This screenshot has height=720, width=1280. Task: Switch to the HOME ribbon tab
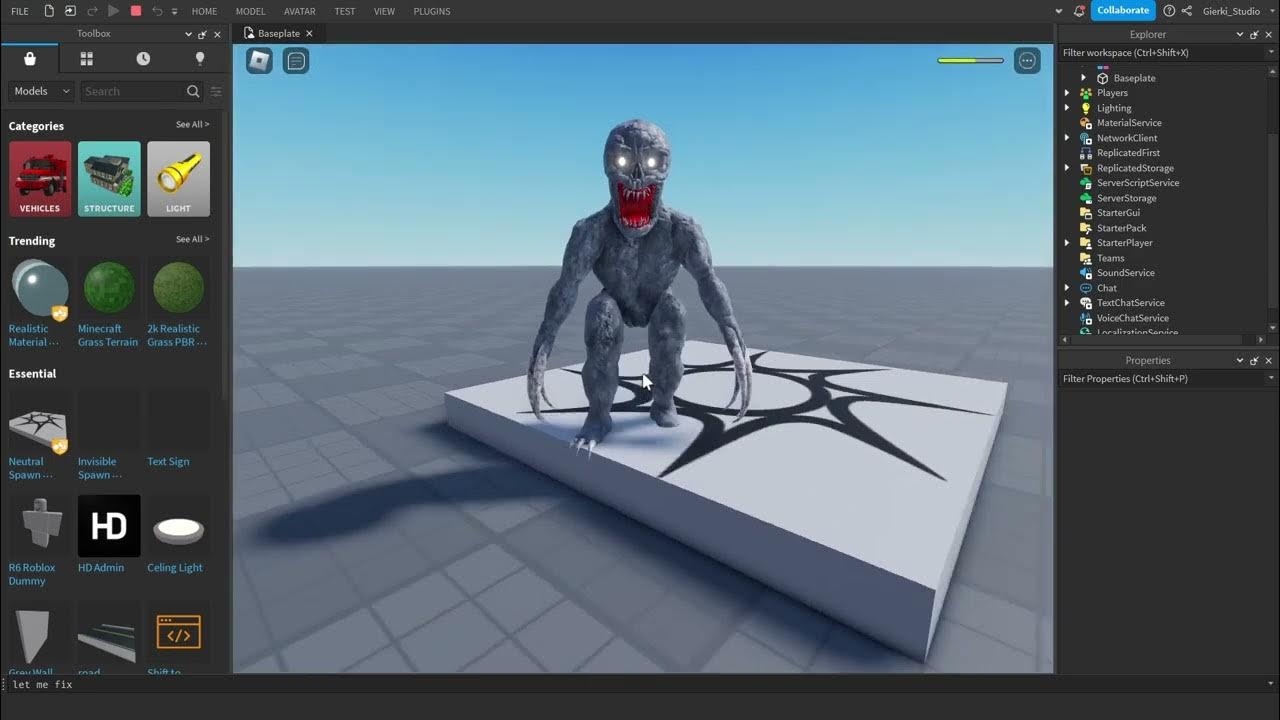click(204, 11)
